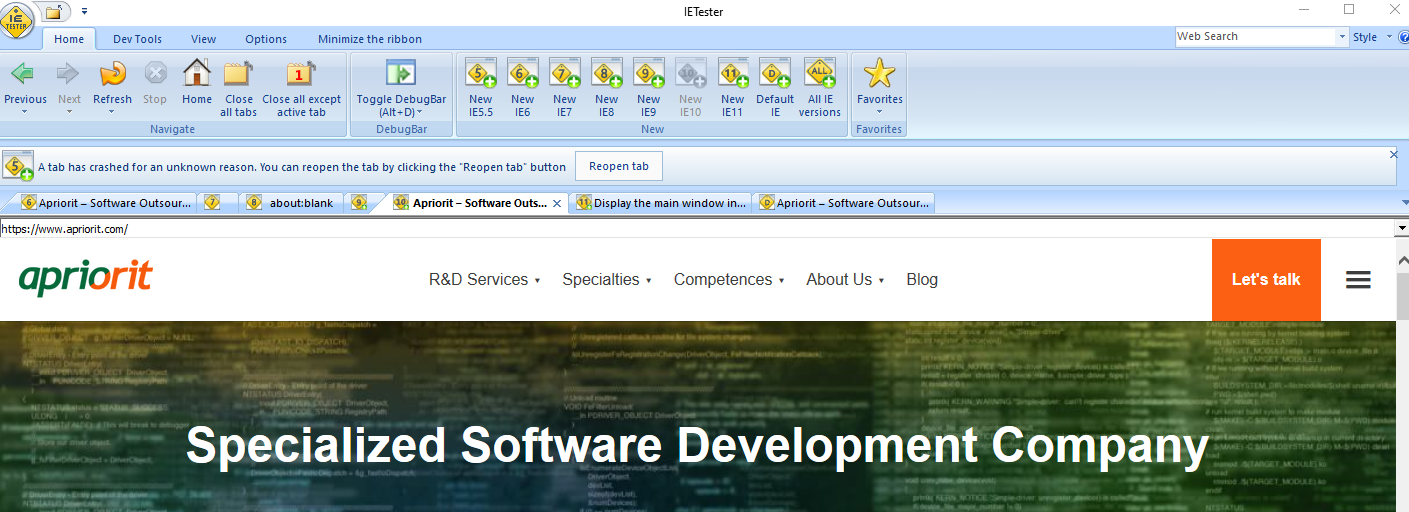Click the address bar URL field
This screenshot has width=1409, height=512.
[697, 229]
